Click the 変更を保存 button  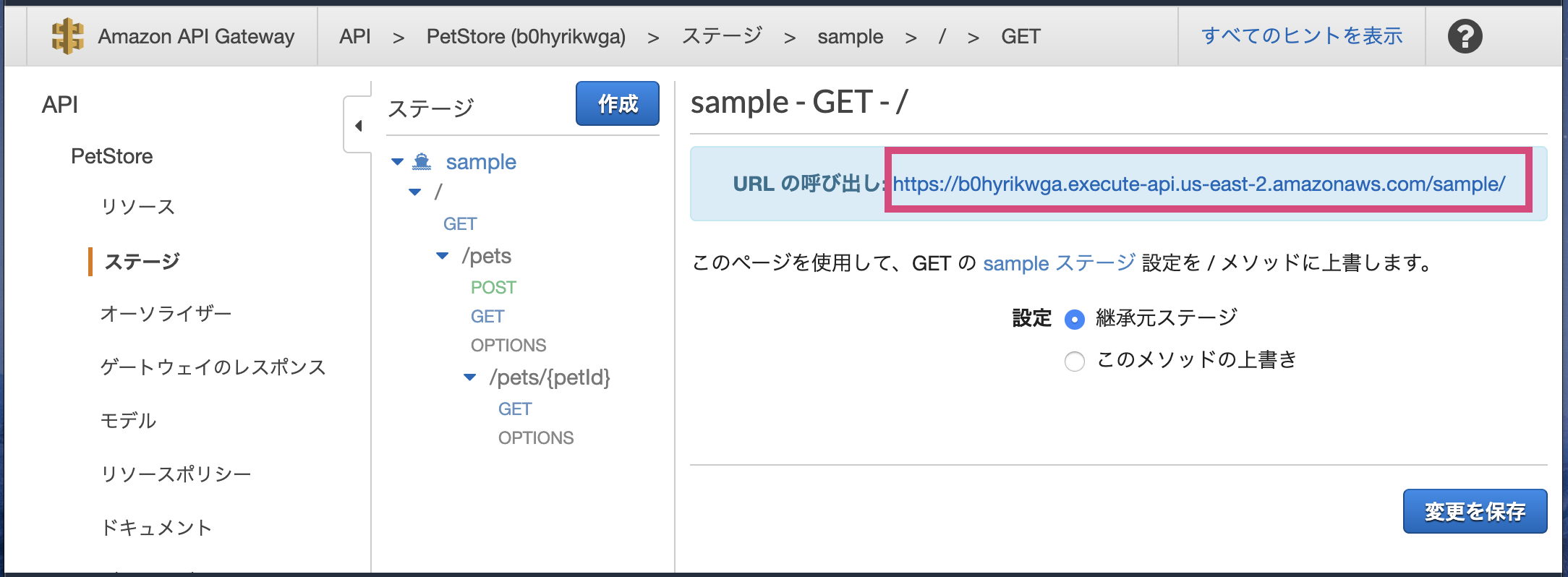coord(1475,511)
